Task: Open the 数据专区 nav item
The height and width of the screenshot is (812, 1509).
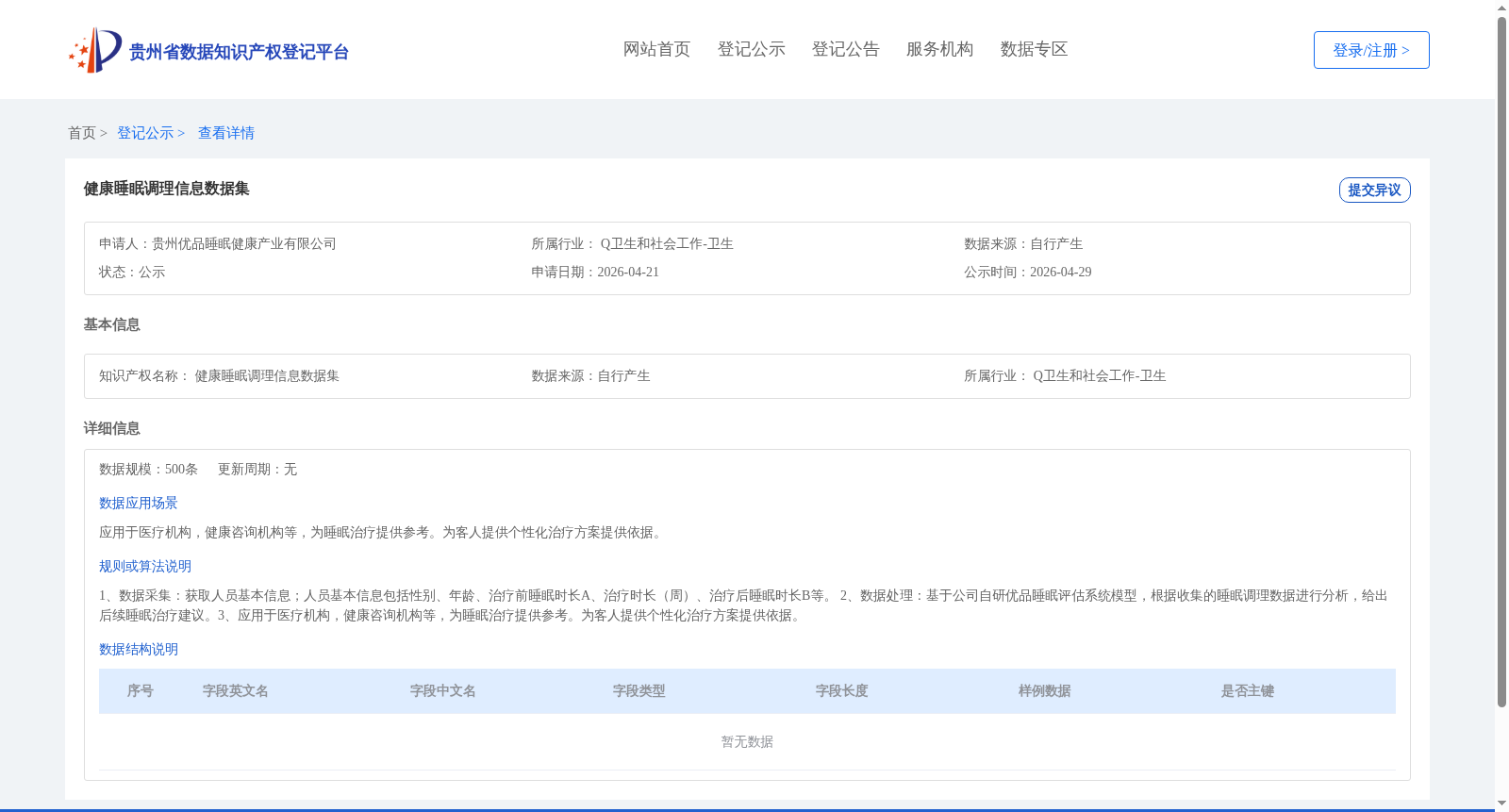Action: 1034,49
